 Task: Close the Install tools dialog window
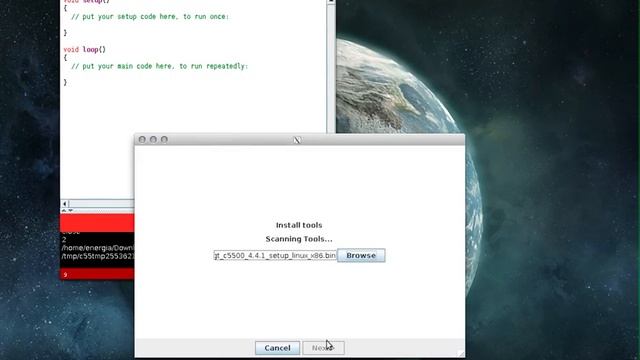pyautogui.click(x=142, y=140)
